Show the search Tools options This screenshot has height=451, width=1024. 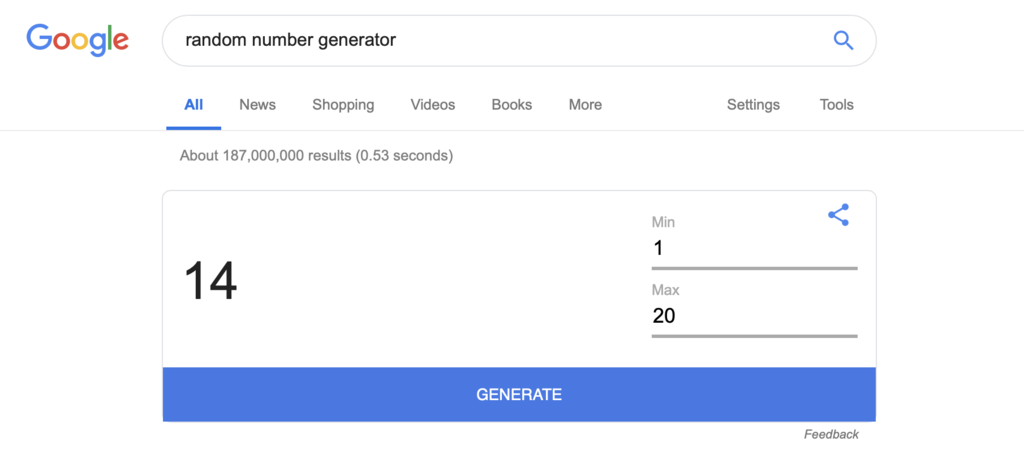(x=837, y=104)
